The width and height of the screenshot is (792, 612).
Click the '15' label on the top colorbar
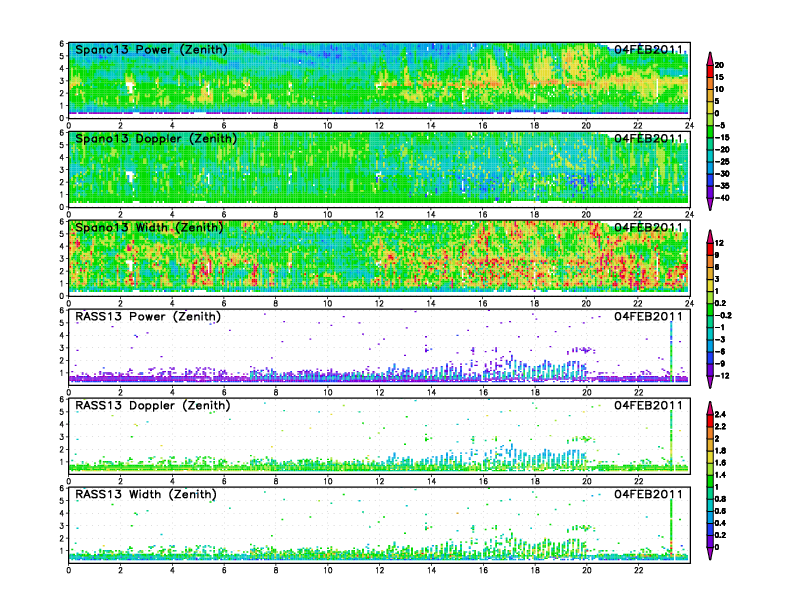click(x=720, y=77)
